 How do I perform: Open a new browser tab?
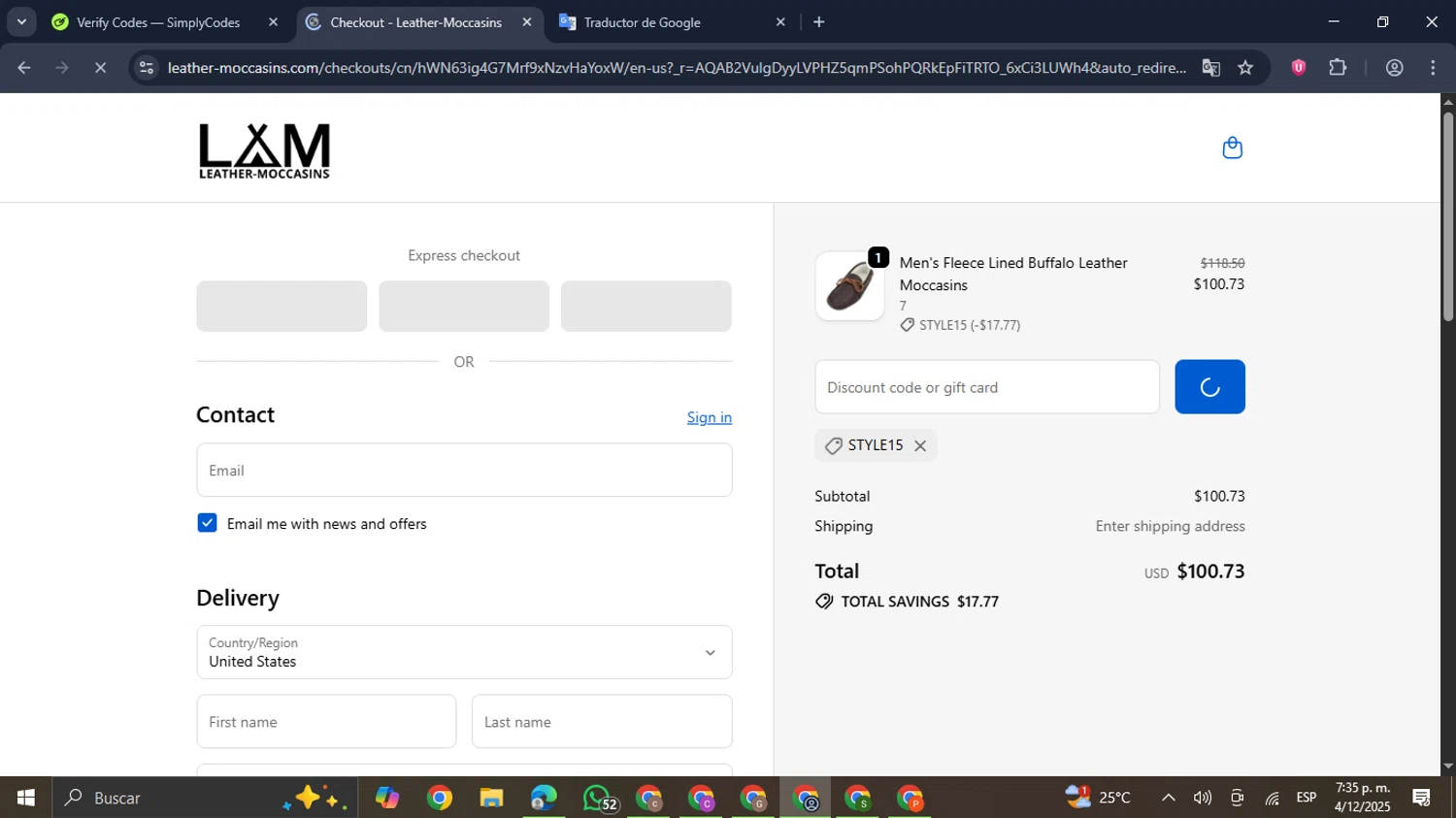tap(819, 22)
